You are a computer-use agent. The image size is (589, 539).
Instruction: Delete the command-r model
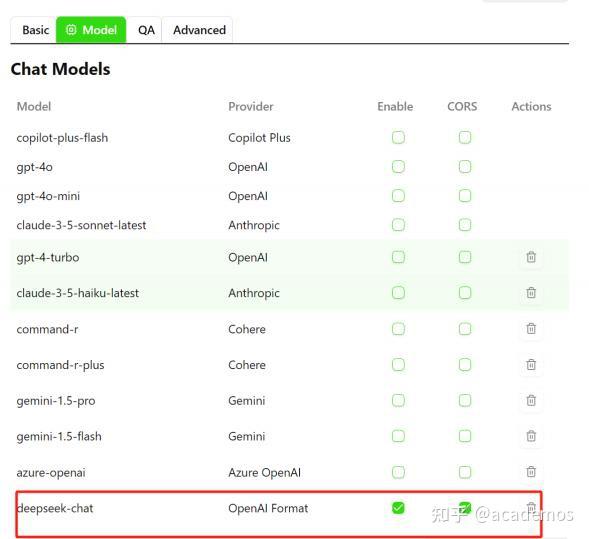click(531, 329)
